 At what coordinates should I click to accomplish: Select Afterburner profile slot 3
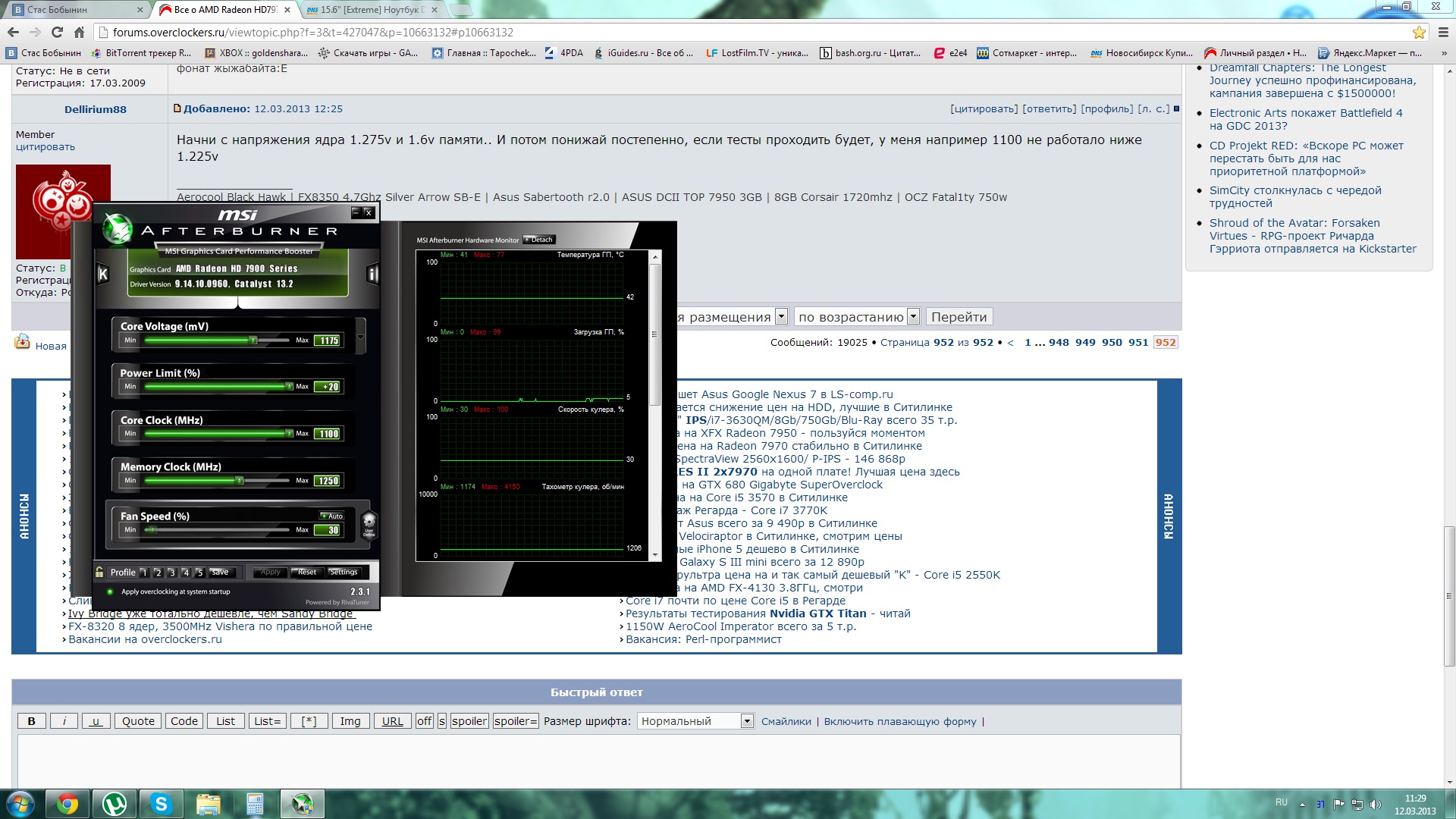[172, 573]
